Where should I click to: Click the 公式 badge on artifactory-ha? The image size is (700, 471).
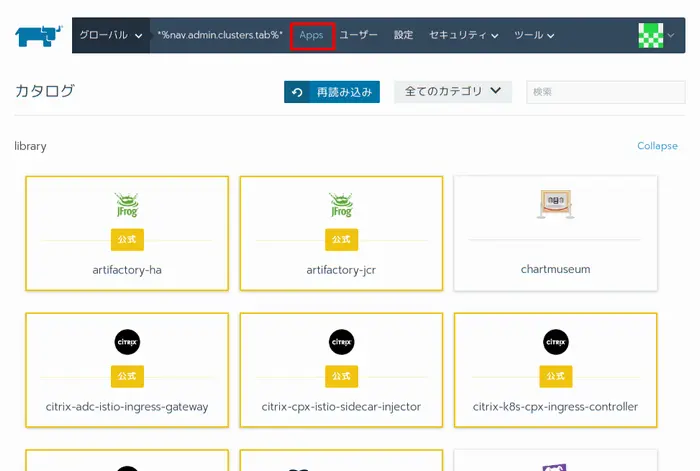(x=127, y=240)
